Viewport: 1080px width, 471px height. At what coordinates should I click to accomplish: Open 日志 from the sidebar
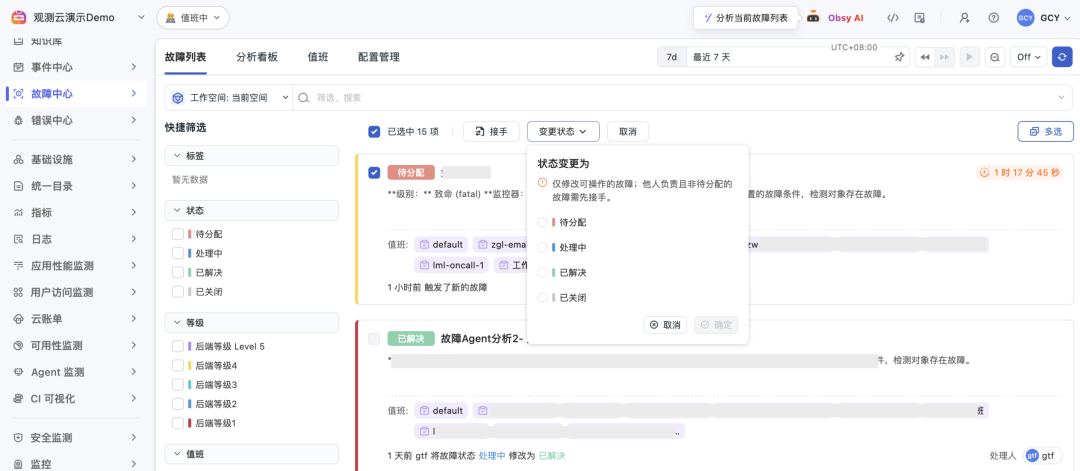(76, 239)
